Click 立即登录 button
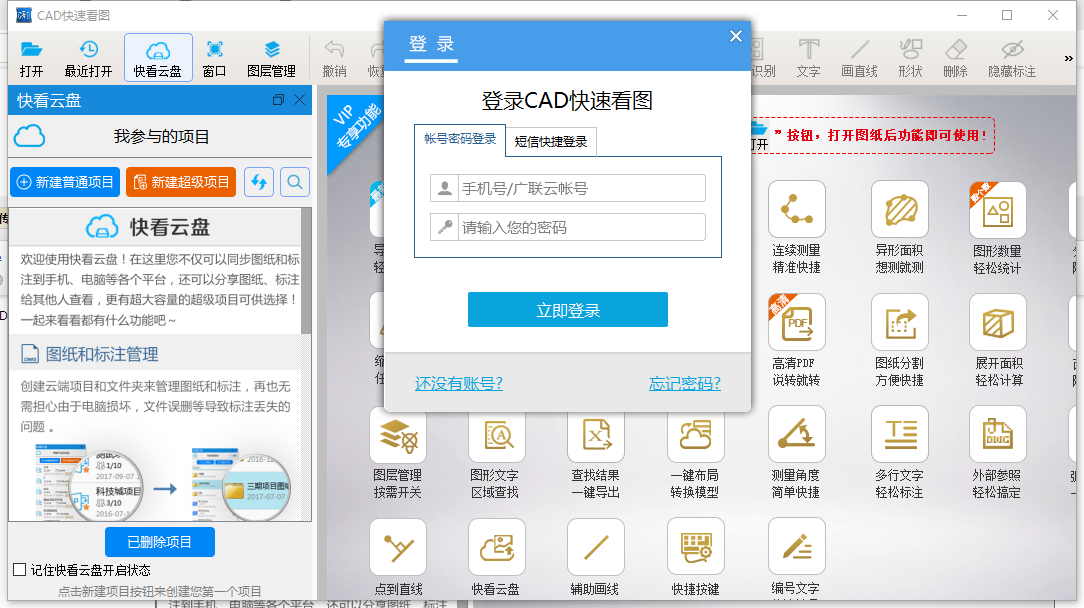 pyautogui.click(x=568, y=309)
